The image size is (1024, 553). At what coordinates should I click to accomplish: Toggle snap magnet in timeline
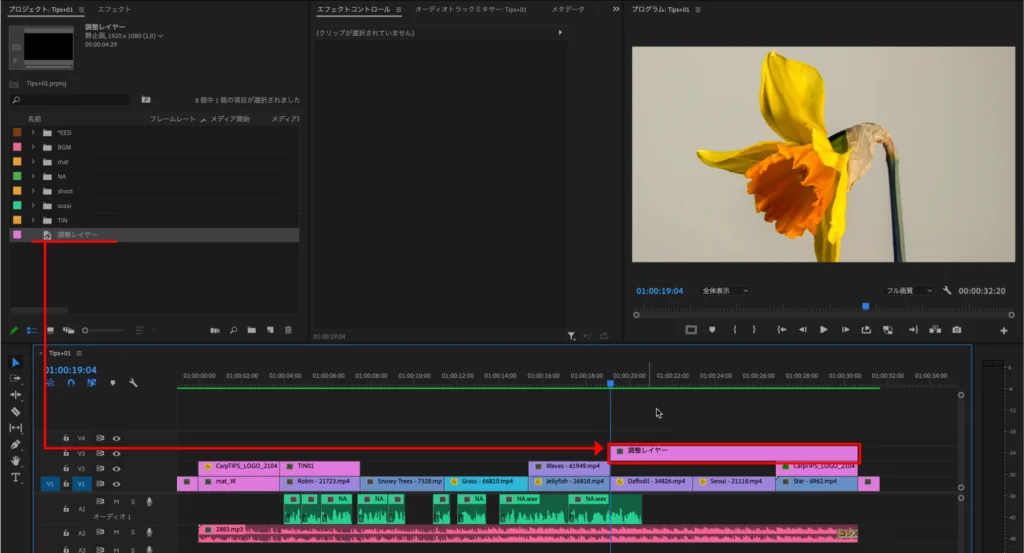pos(71,383)
